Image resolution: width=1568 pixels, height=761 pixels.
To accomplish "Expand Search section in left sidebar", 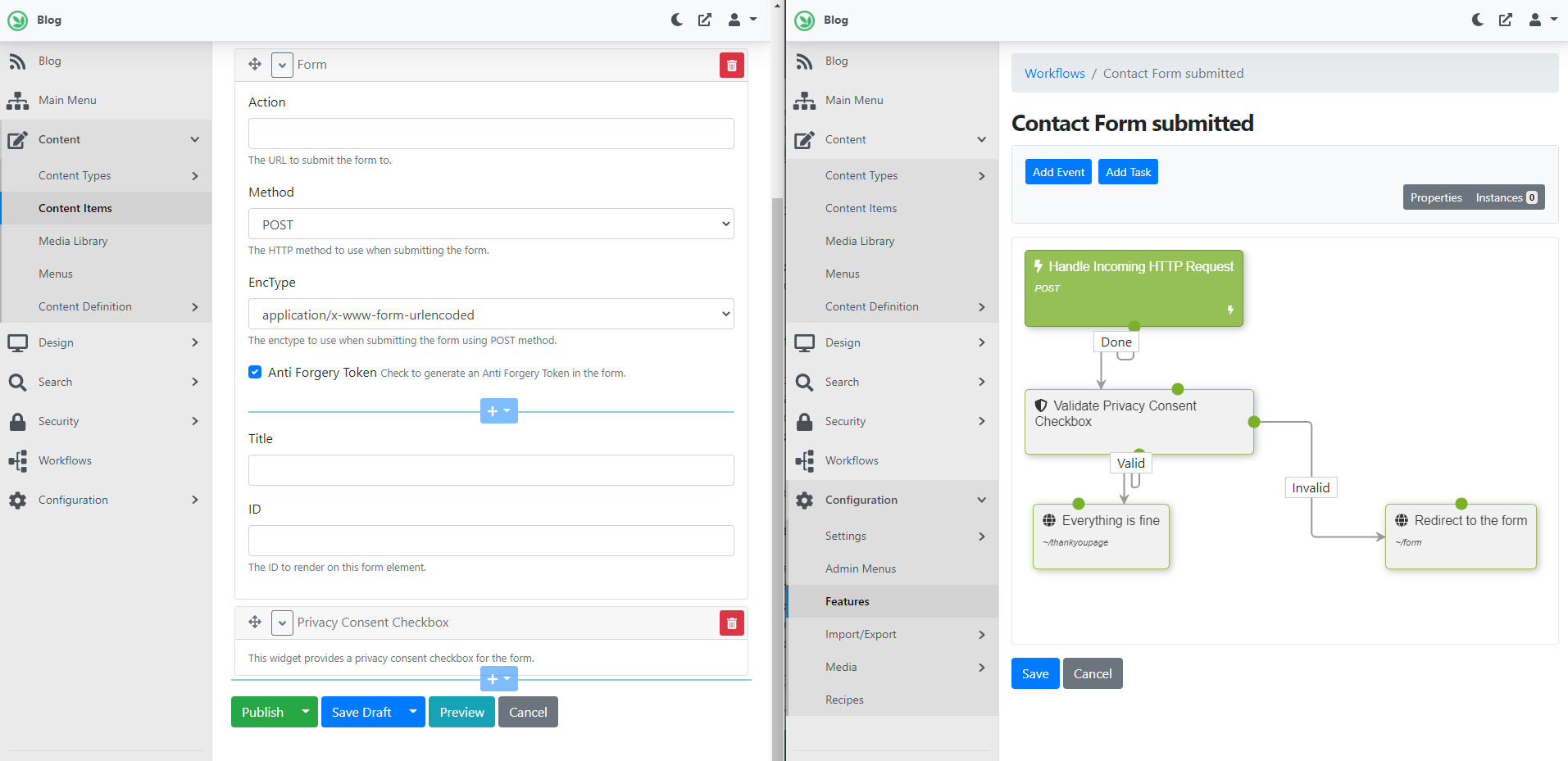I will coord(106,382).
